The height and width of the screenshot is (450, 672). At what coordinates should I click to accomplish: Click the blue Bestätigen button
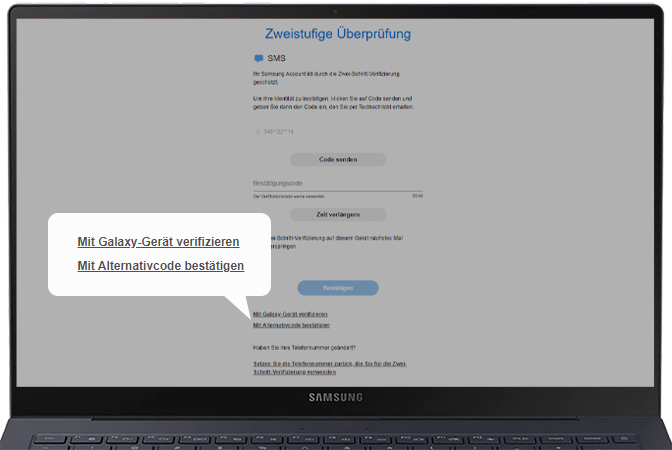click(x=338, y=288)
